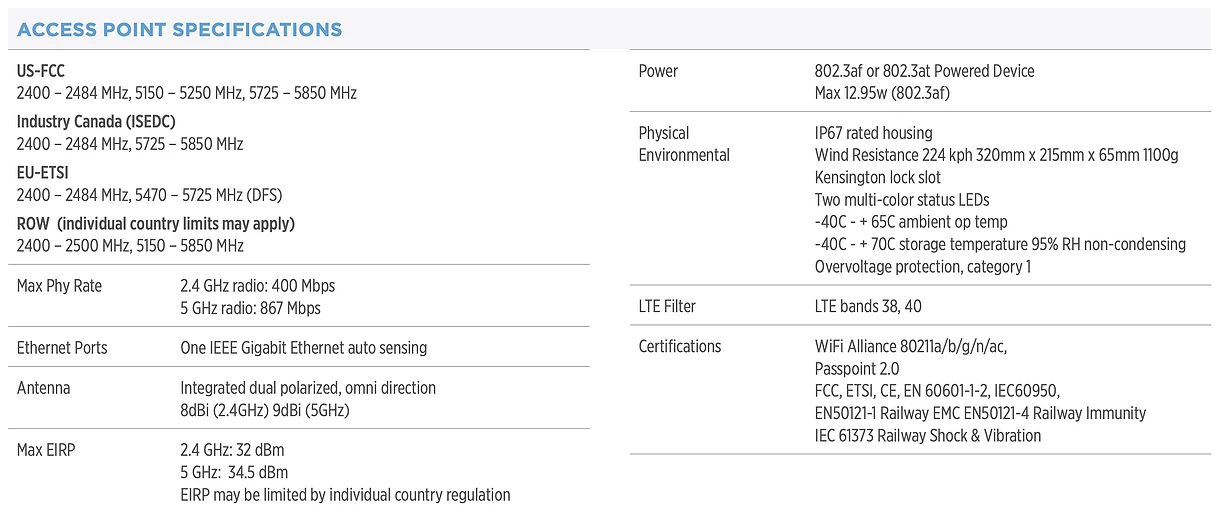The width and height of the screenshot is (1220, 516).
Task: Click the Integrated dual polarized antenna text
Action: click(x=308, y=388)
